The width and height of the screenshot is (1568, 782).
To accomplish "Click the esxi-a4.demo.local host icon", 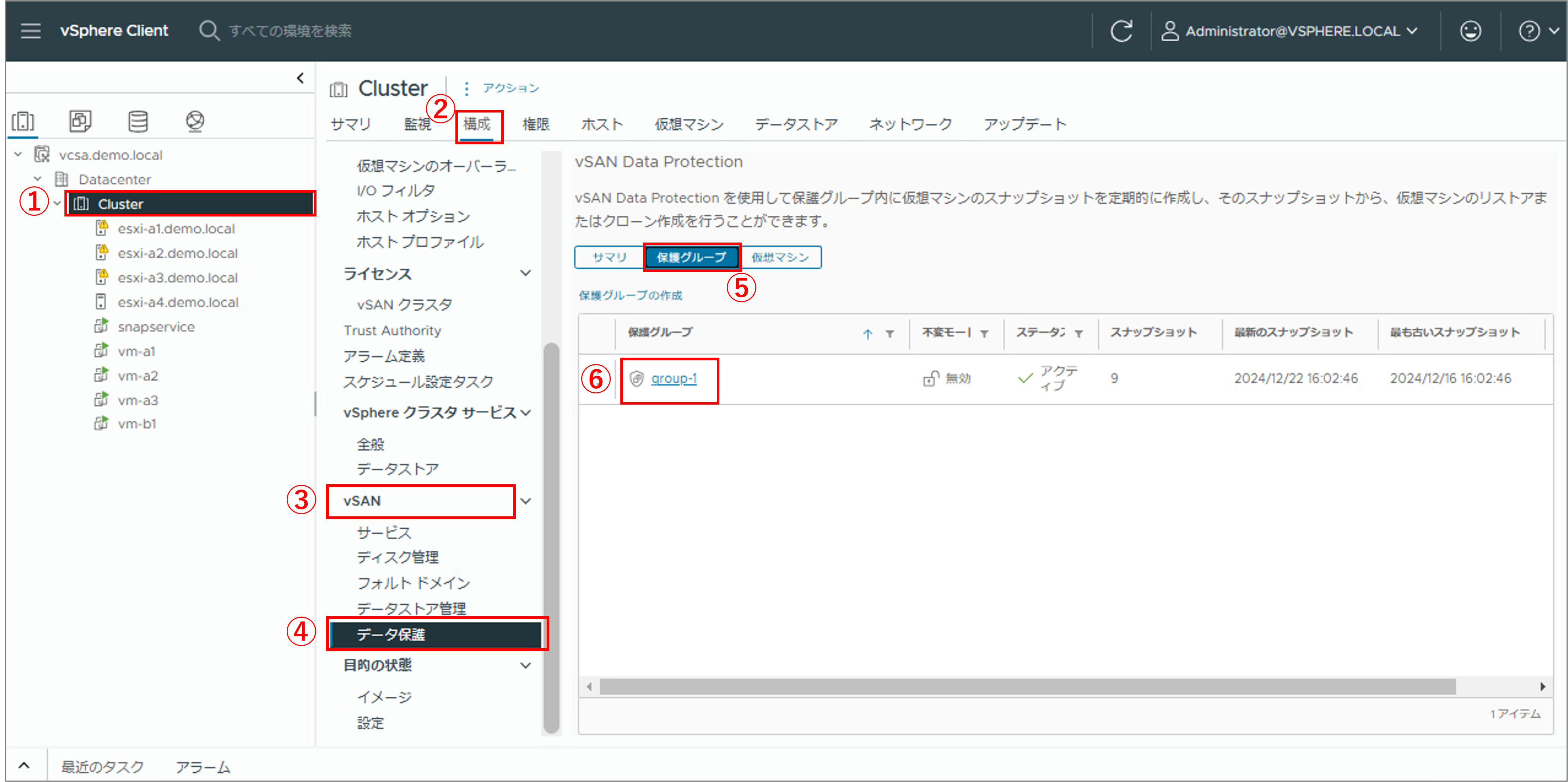I will pos(101,302).
